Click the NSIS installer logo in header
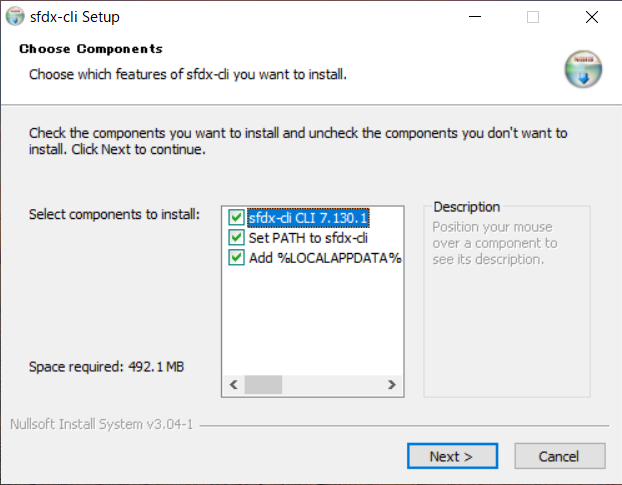 pos(583,69)
